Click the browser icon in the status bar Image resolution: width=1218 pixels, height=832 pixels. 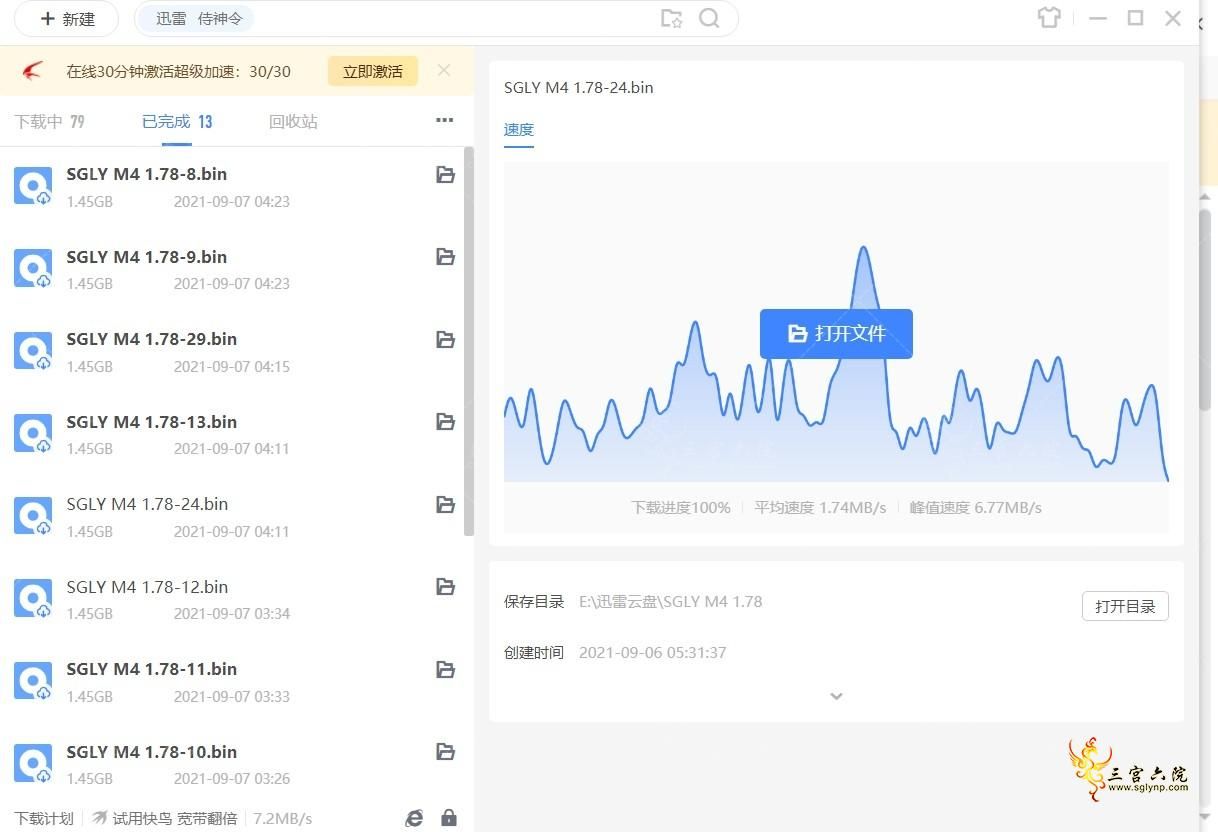point(414,818)
